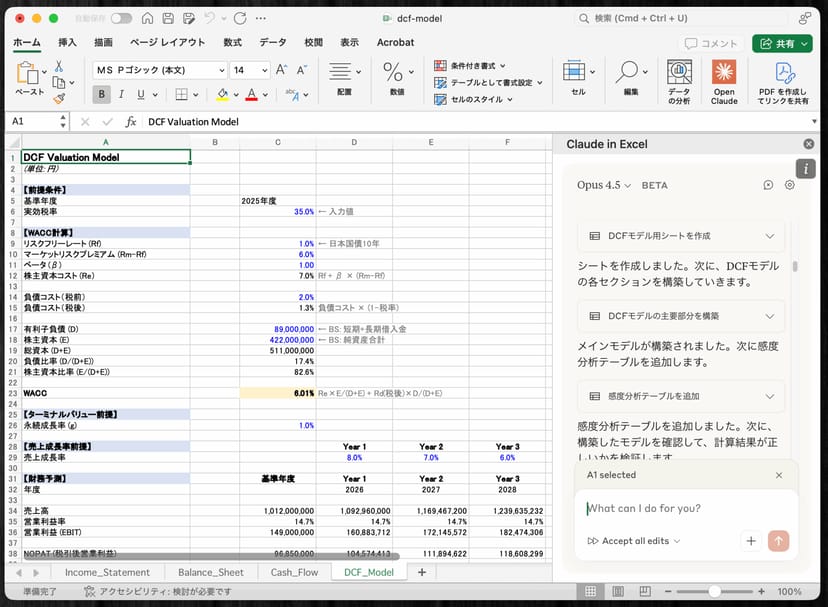Start a new chat in Claude panel
828x607 pixels.
click(x=768, y=185)
